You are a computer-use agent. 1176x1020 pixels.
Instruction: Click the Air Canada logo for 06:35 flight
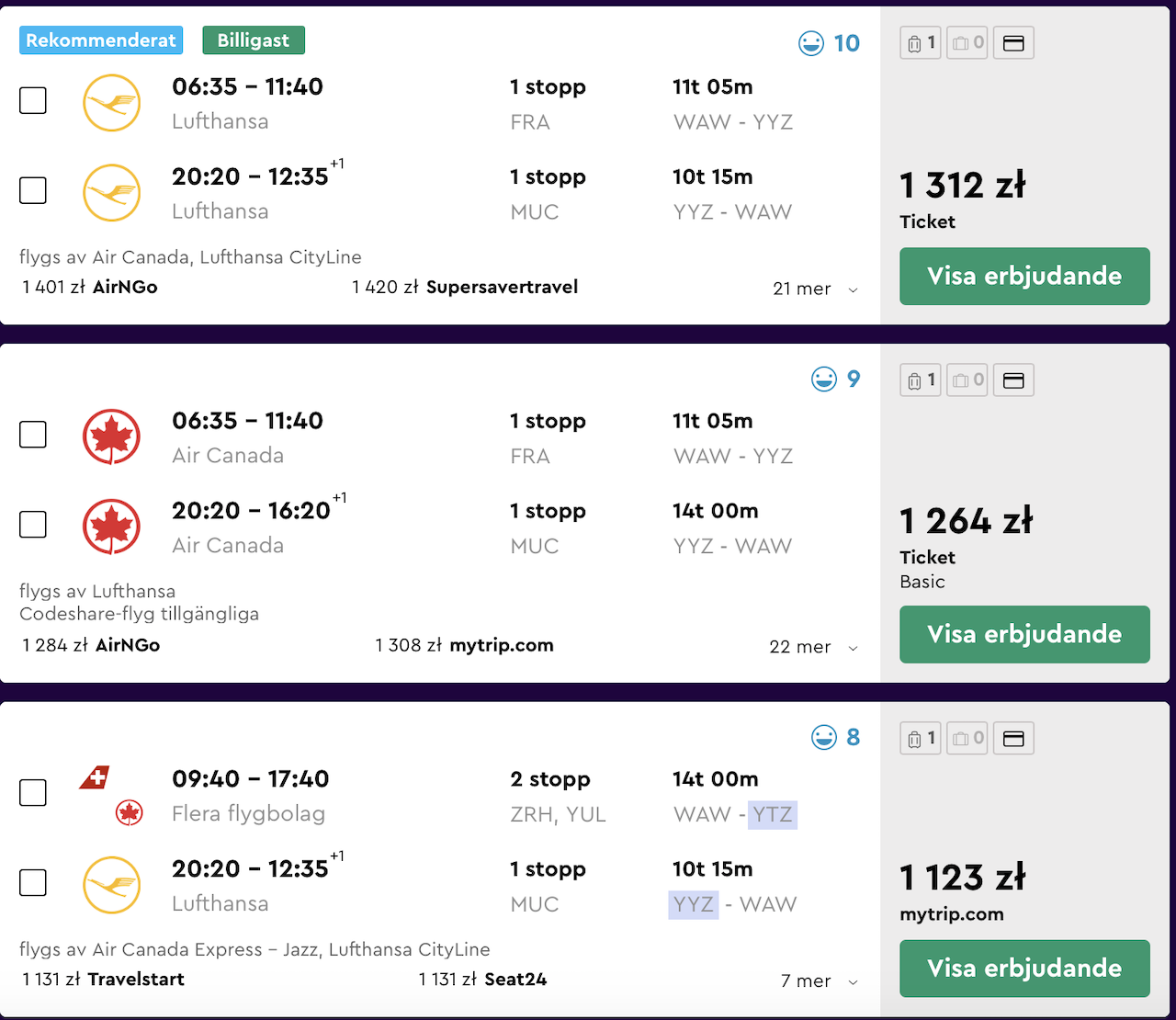[112, 436]
